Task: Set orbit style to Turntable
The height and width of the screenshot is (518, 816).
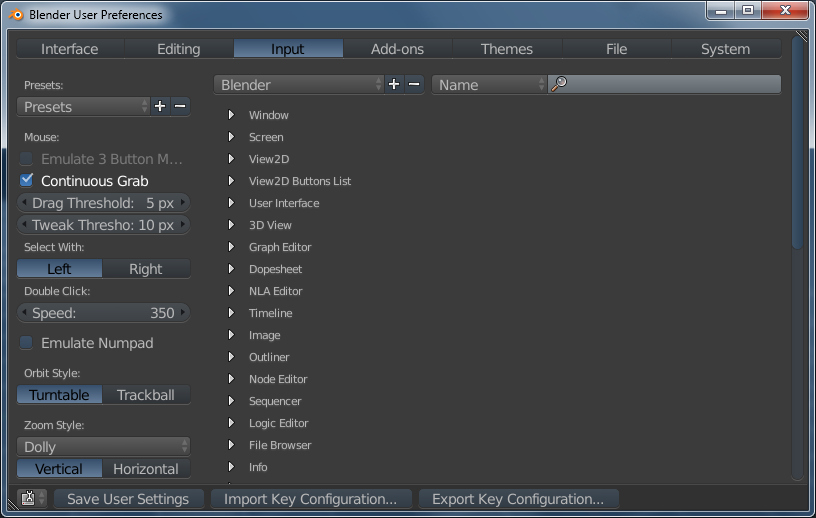Action: [x=59, y=395]
